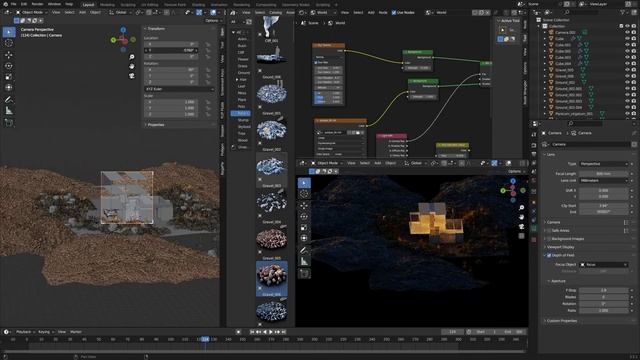640x360 pixels.
Task: Open Options button in left viewport
Action: tap(213, 20)
